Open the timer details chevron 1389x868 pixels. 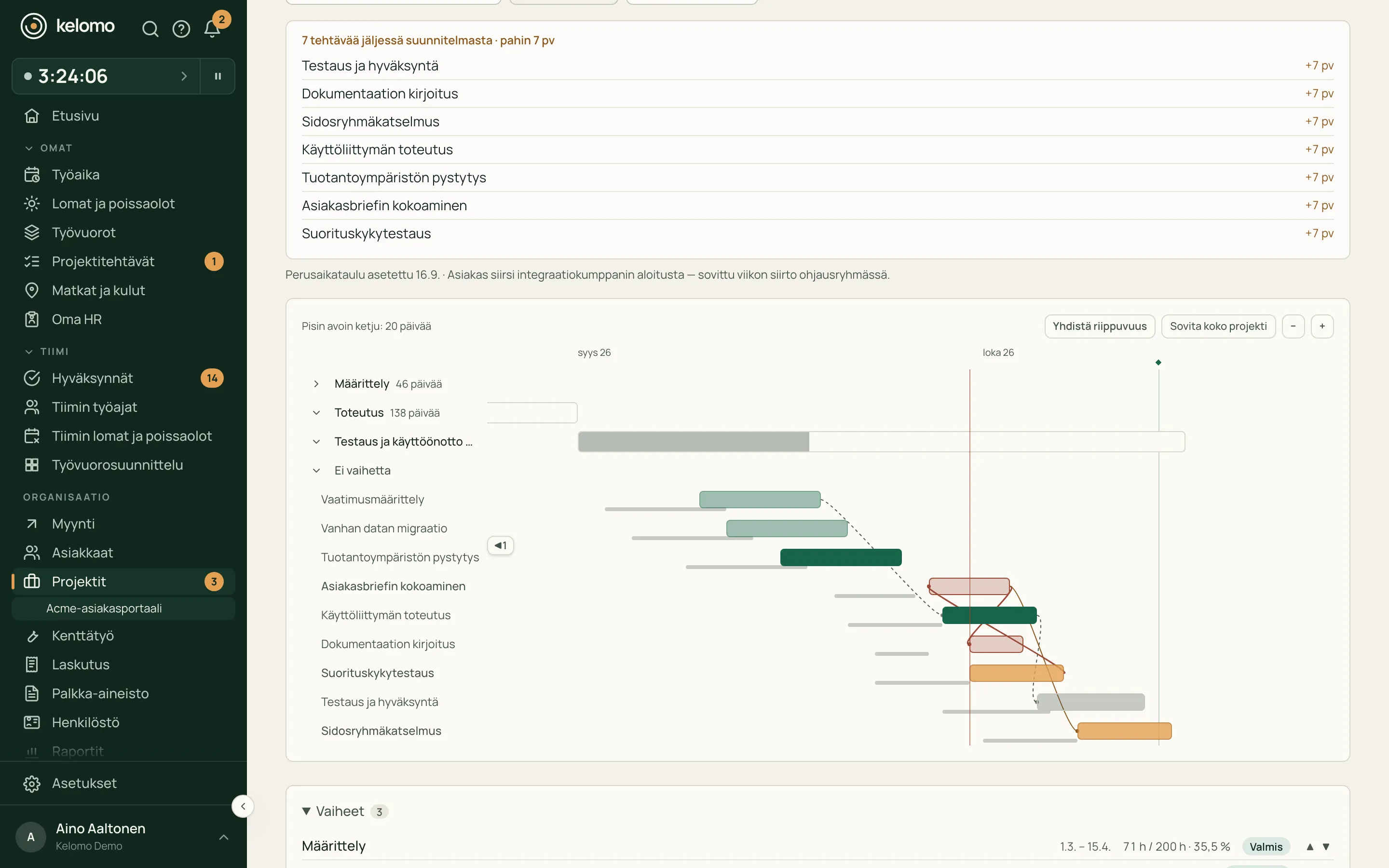click(184, 76)
